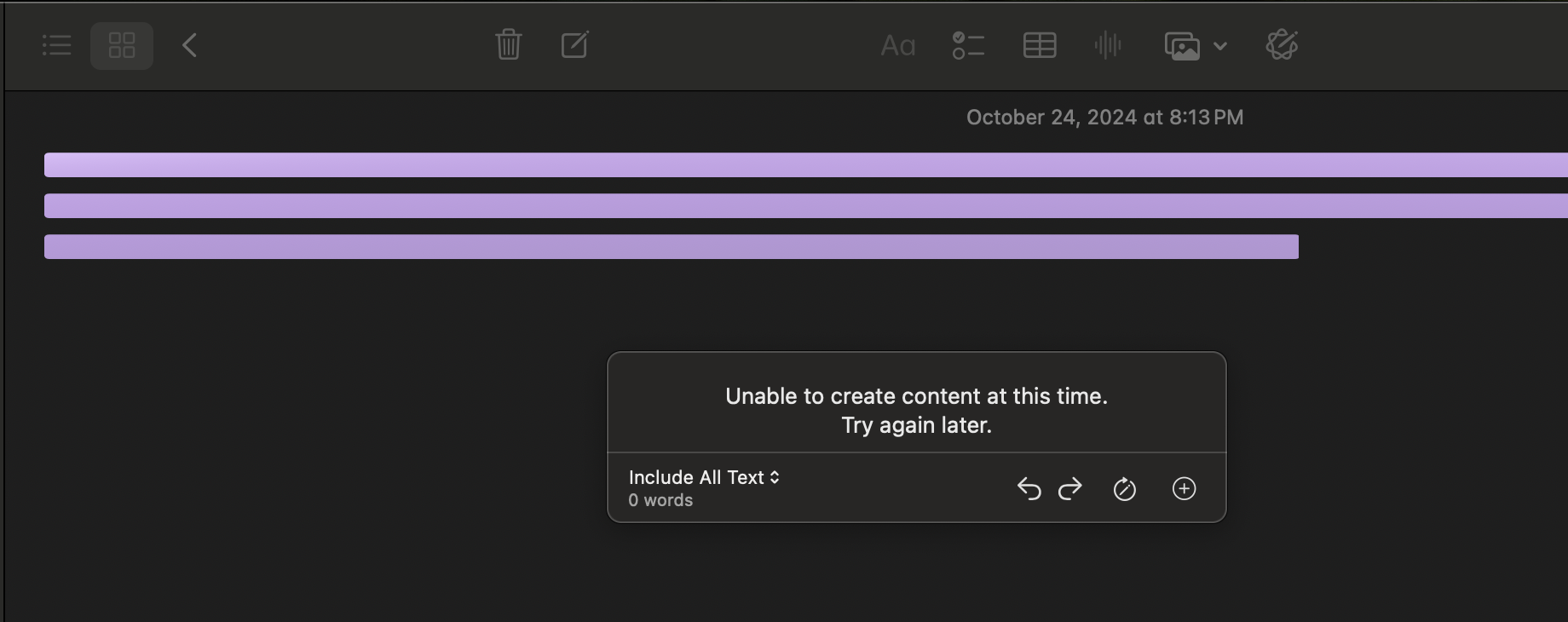Click the circled plus button

pyautogui.click(x=1185, y=488)
